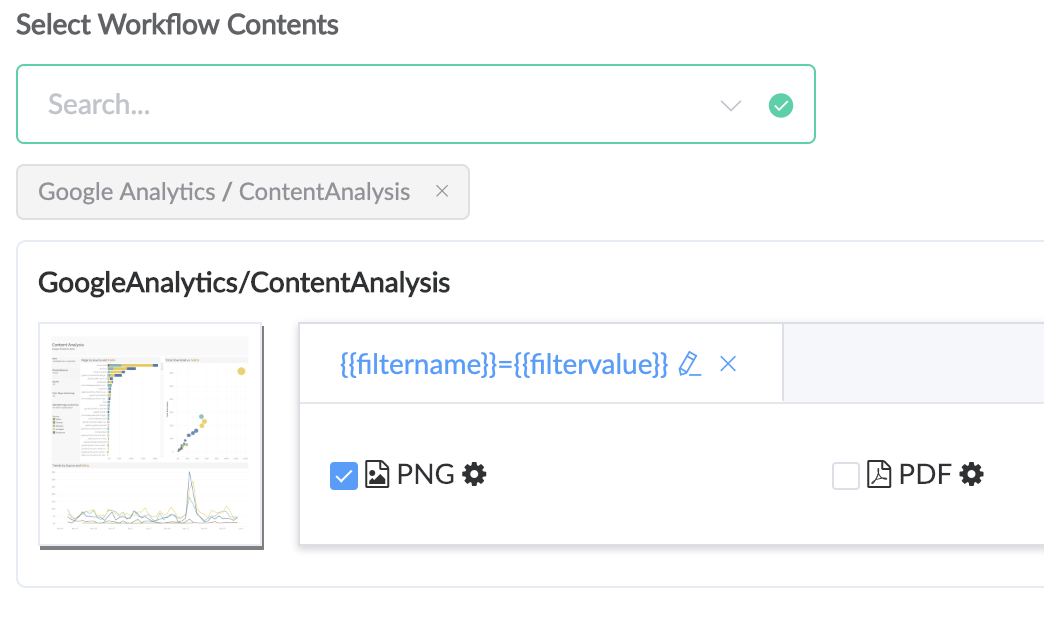Click the PDF format label
The height and width of the screenshot is (644, 1044).
[925, 475]
